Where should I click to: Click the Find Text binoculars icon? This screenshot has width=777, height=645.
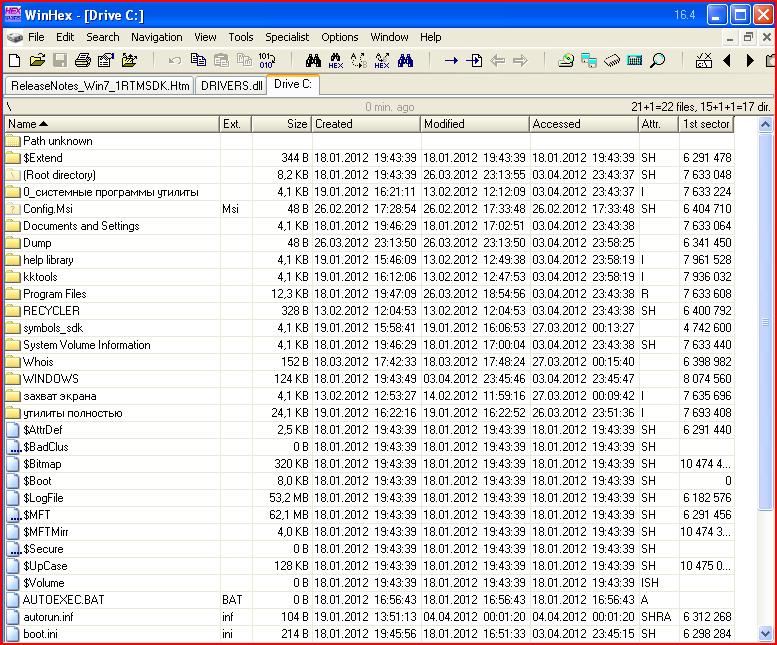[x=313, y=61]
